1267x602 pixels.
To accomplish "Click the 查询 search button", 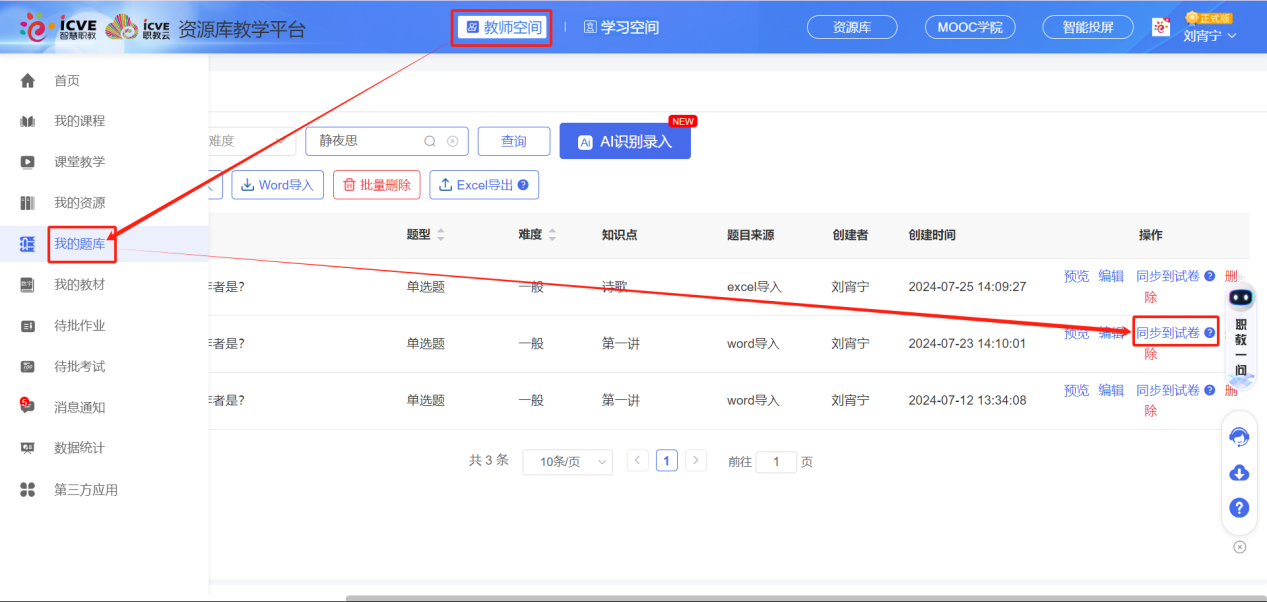I will [514, 142].
